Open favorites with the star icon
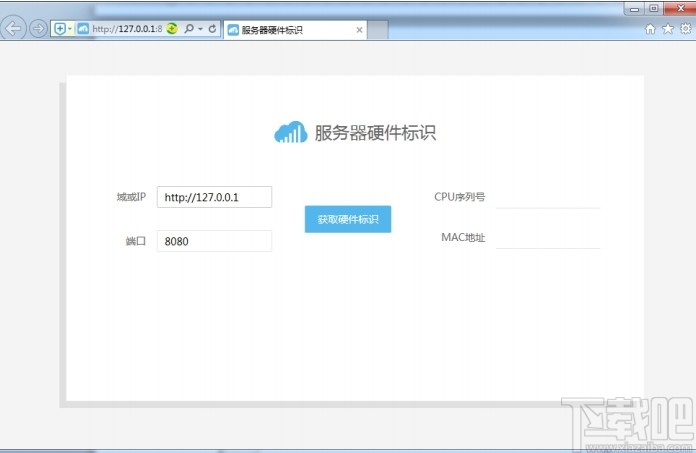This screenshot has height=453, width=696. click(x=668, y=29)
